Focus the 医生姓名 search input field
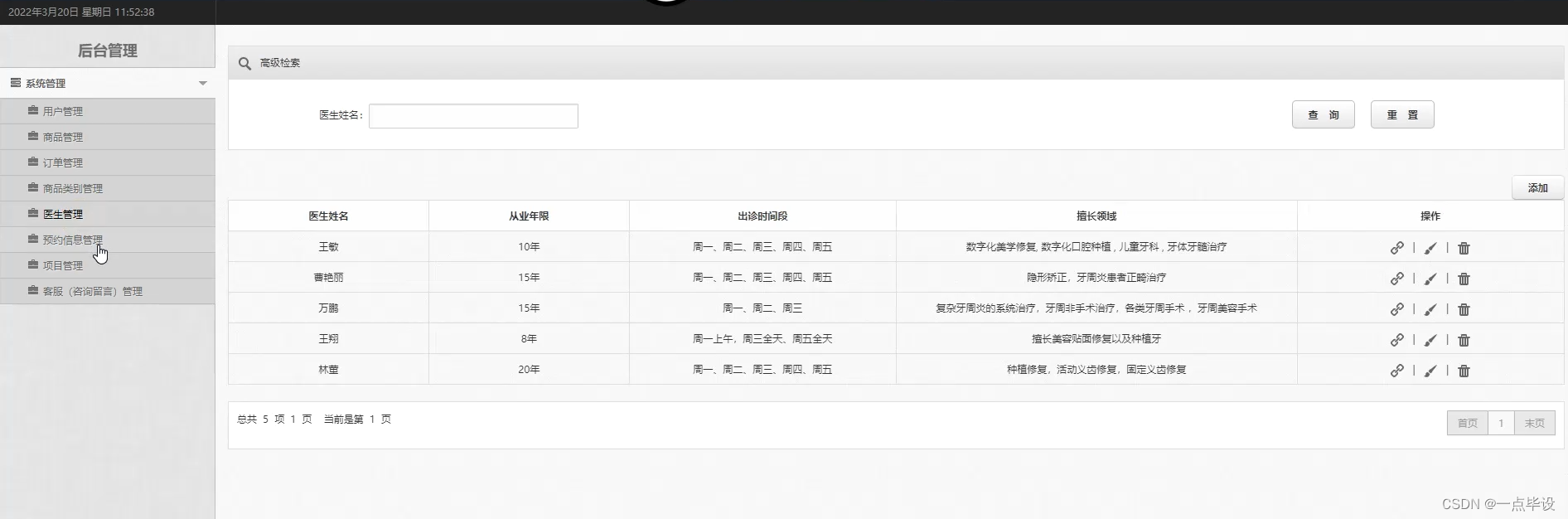The width and height of the screenshot is (1568, 519). (473, 116)
